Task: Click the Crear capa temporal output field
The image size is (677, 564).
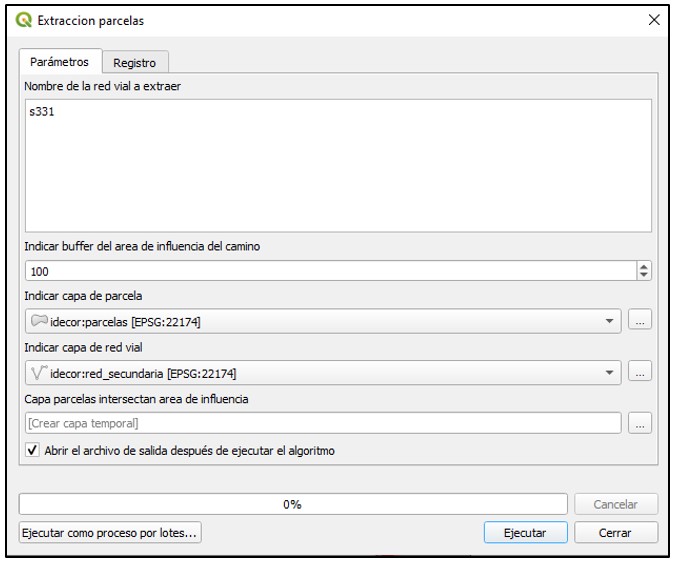Action: [323, 423]
